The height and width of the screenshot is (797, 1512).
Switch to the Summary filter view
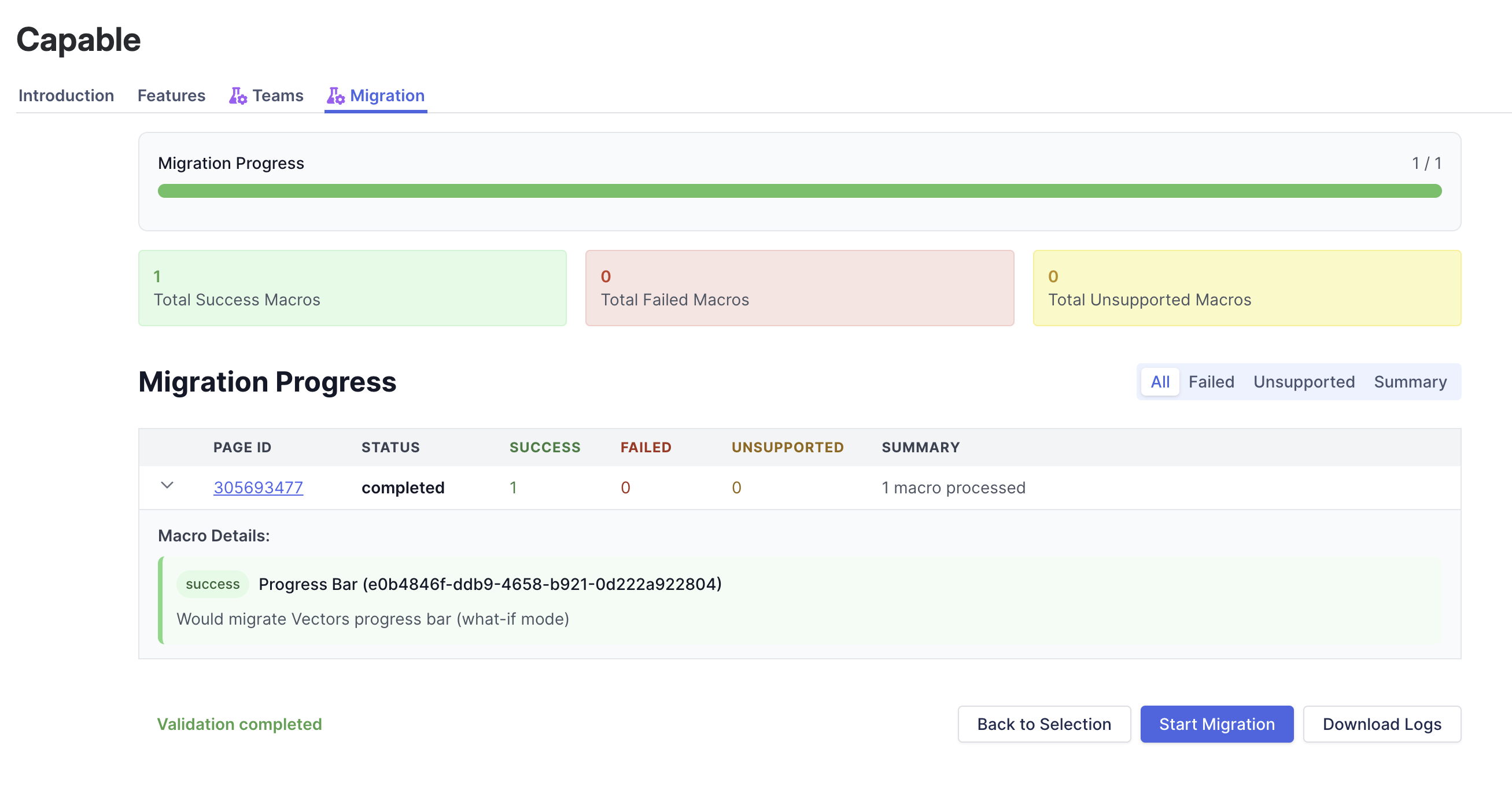click(1410, 382)
